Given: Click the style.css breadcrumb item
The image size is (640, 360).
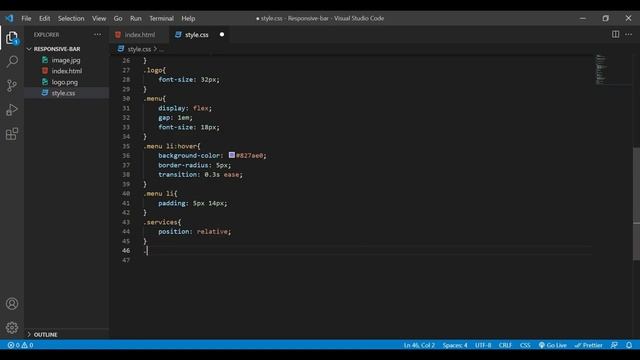Looking at the screenshot, I should click(139, 49).
